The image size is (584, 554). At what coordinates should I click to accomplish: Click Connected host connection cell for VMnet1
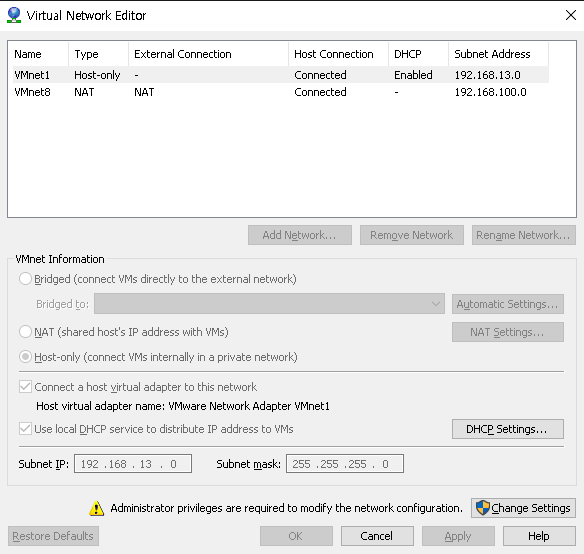(320, 75)
